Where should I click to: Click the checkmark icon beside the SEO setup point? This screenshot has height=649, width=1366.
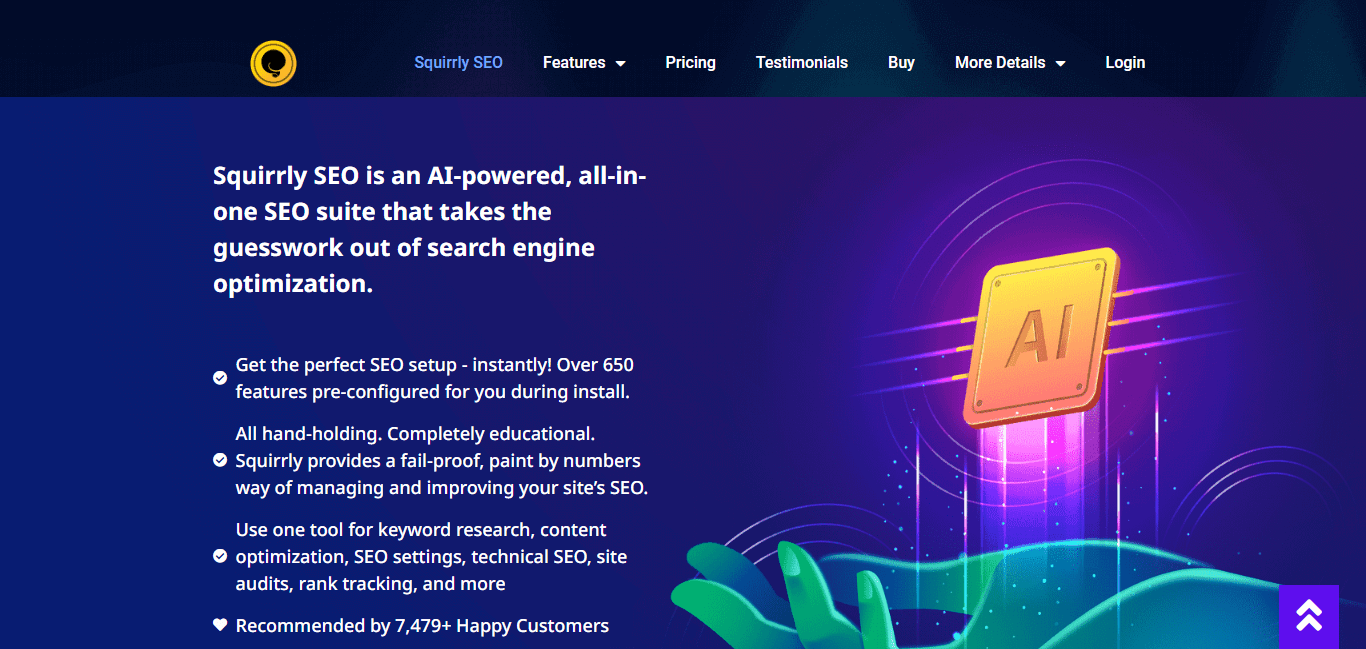219,378
